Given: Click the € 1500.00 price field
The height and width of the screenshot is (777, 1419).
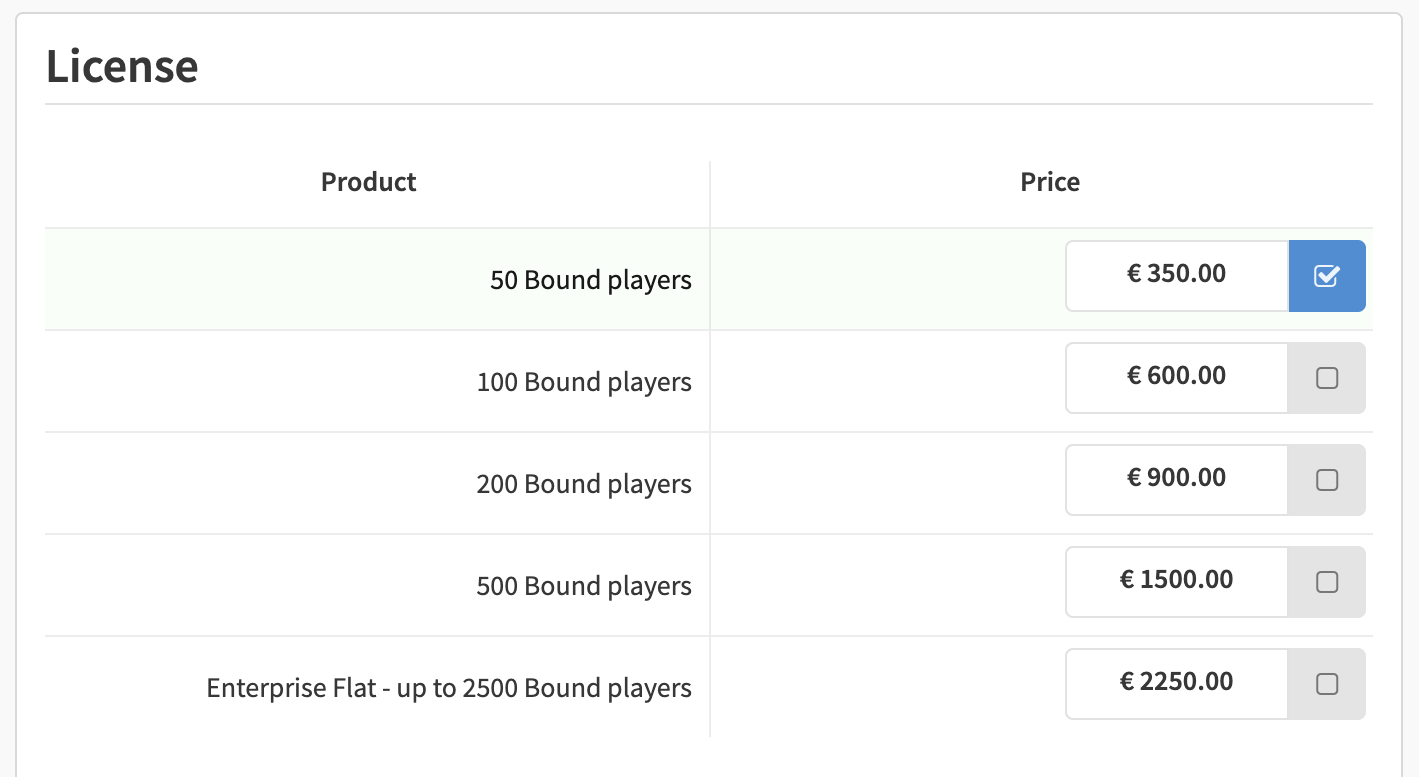Looking at the screenshot, I should coord(1177,582).
